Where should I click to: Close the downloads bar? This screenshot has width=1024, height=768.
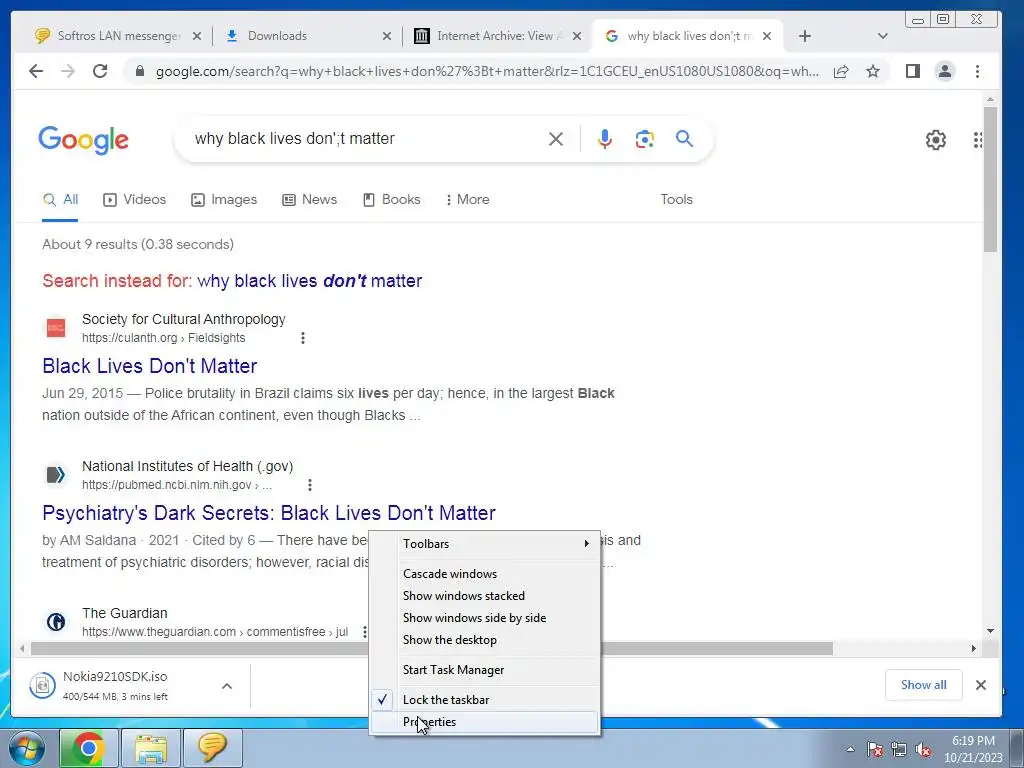(x=980, y=684)
